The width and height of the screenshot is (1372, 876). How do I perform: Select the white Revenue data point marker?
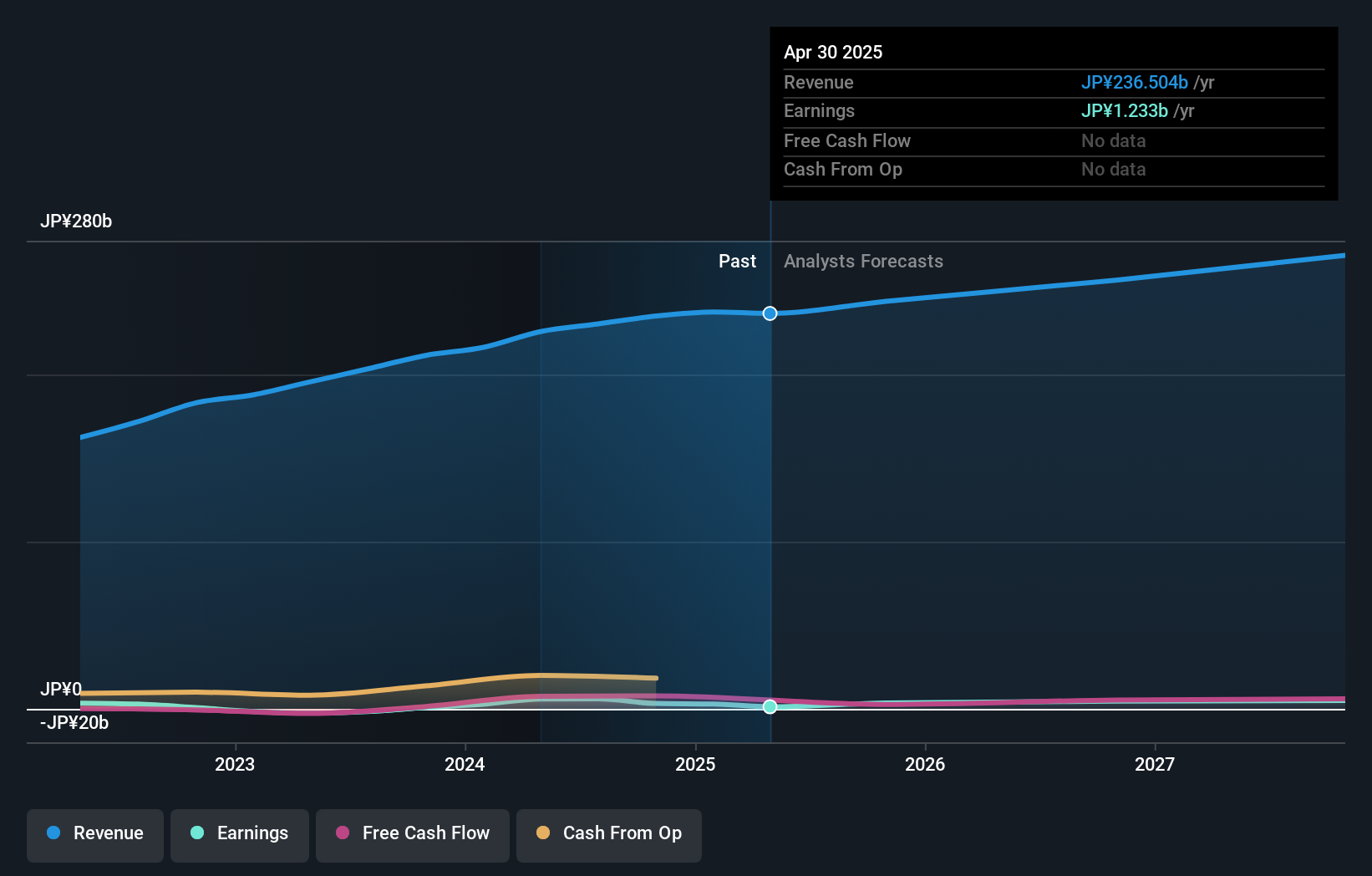[770, 313]
